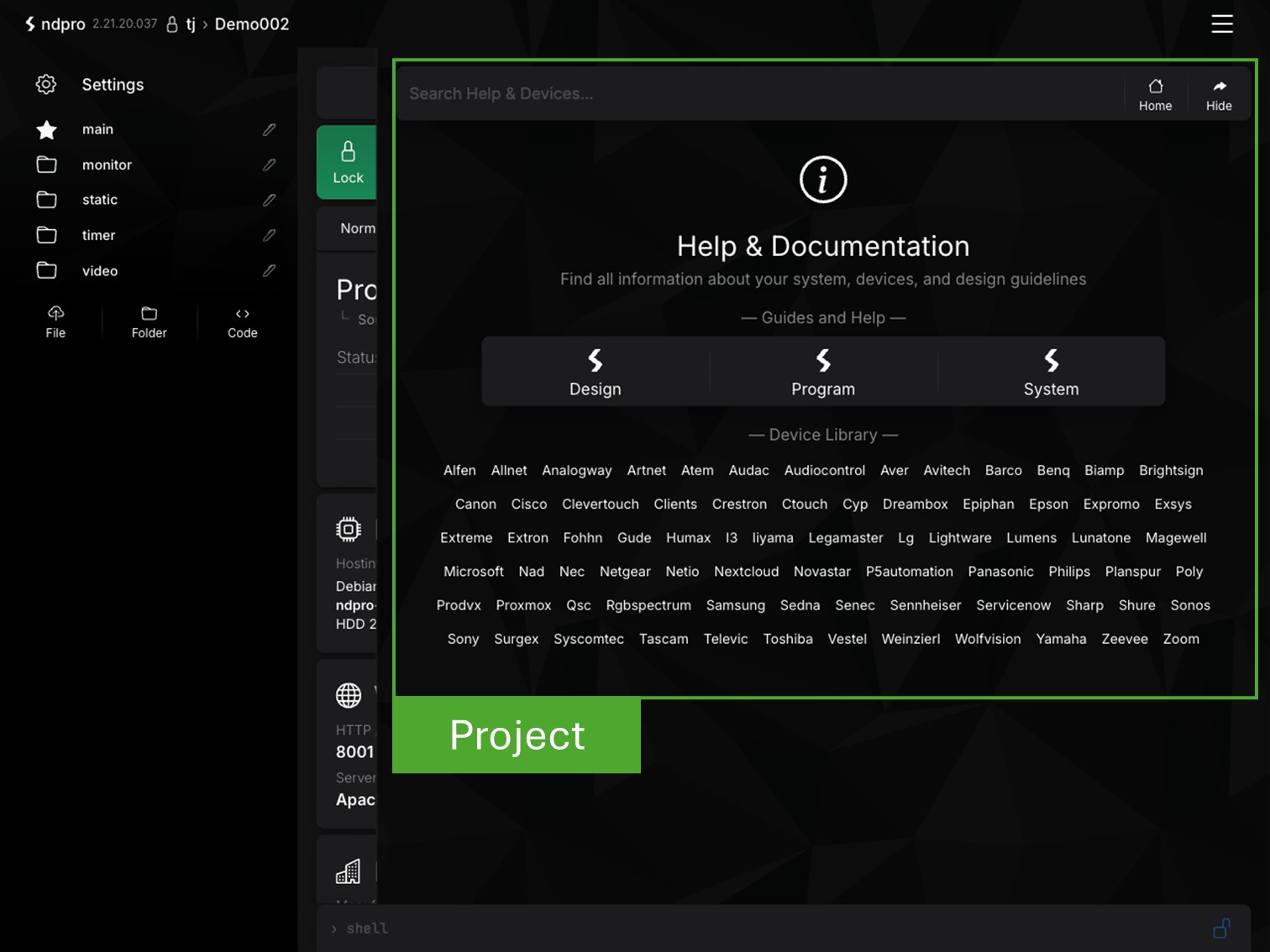Go to Help Home
1270x952 pixels.
tap(1156, 94)
